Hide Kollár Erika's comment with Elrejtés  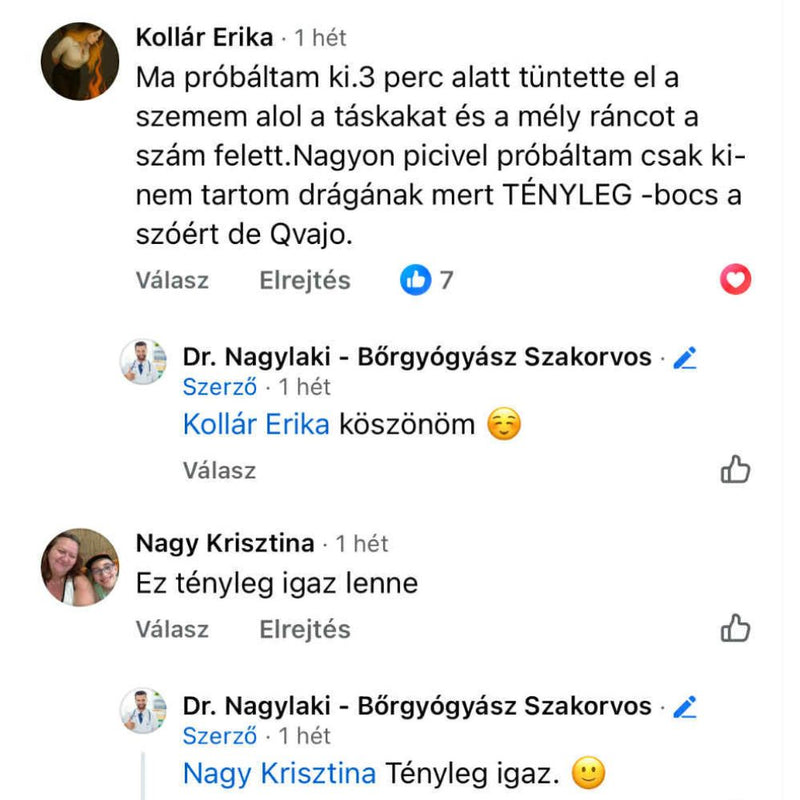click(x=305, y=281)
